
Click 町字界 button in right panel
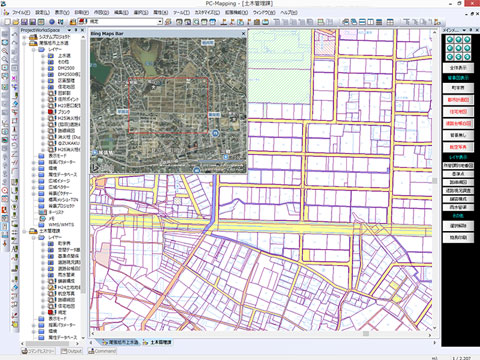click(458, 88)
